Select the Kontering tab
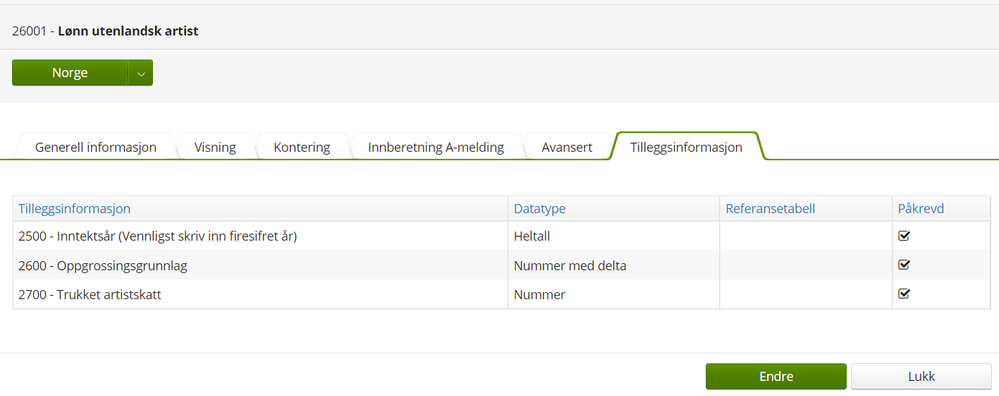Viewport: 999px width, 396px height. pos(302,147)
